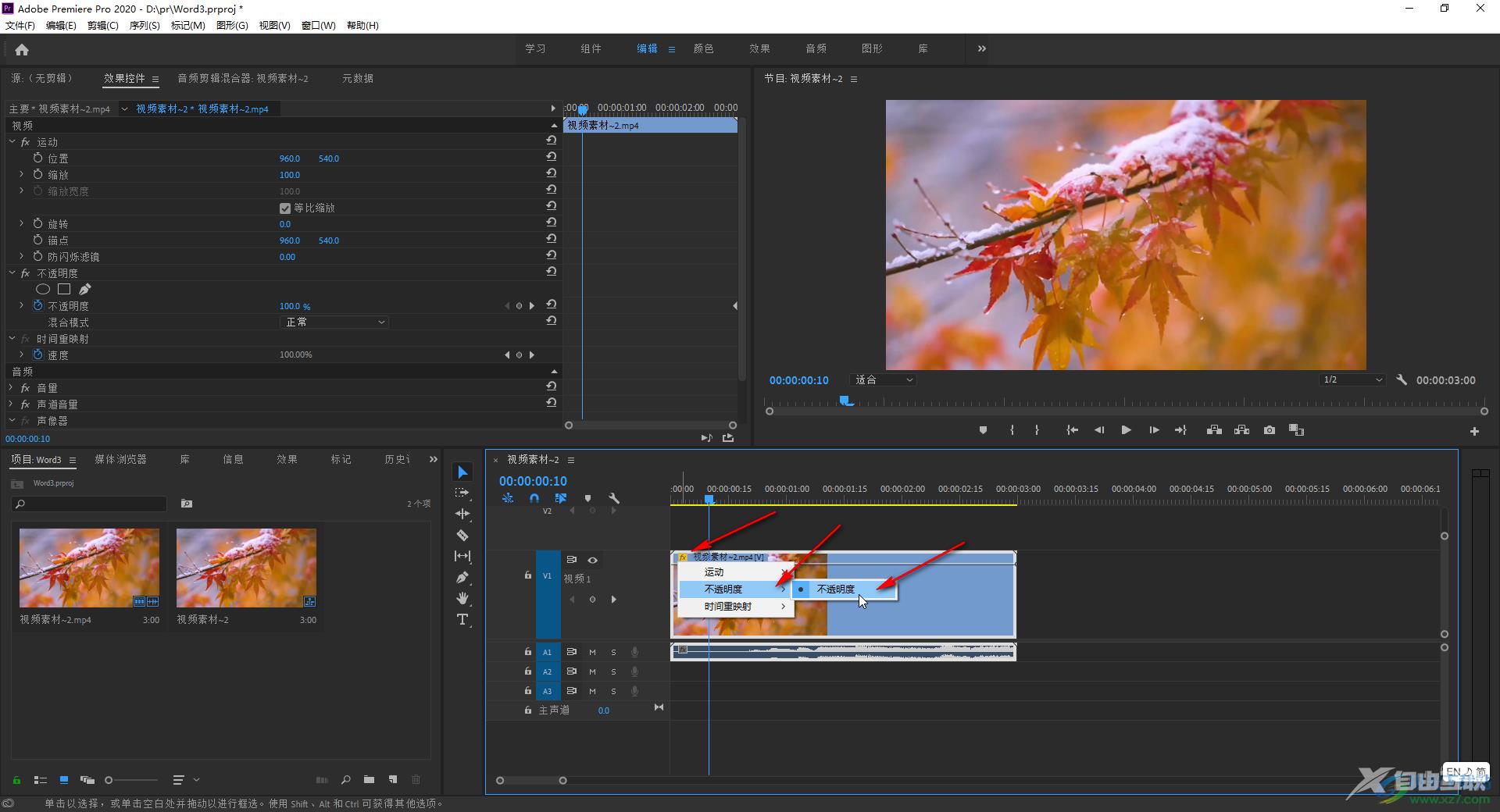Open playback resolution 1/2 dropdown
Viewport: 1500px width, 812px height.
pyautogui.click(x=1352, y=380)
